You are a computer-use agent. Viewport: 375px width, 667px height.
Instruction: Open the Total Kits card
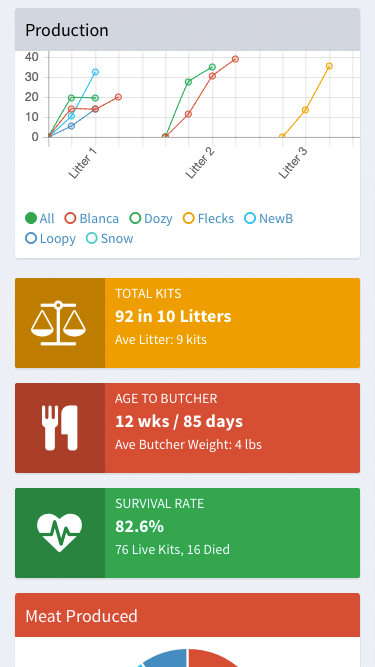188,323
